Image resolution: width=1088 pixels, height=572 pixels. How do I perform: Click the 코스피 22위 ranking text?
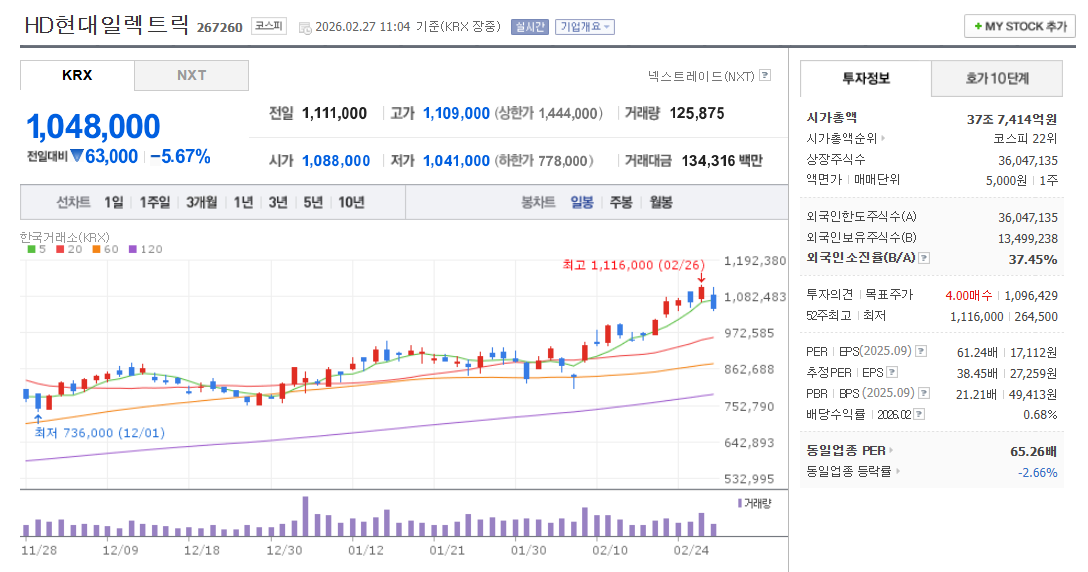(x=1024, y=139)
